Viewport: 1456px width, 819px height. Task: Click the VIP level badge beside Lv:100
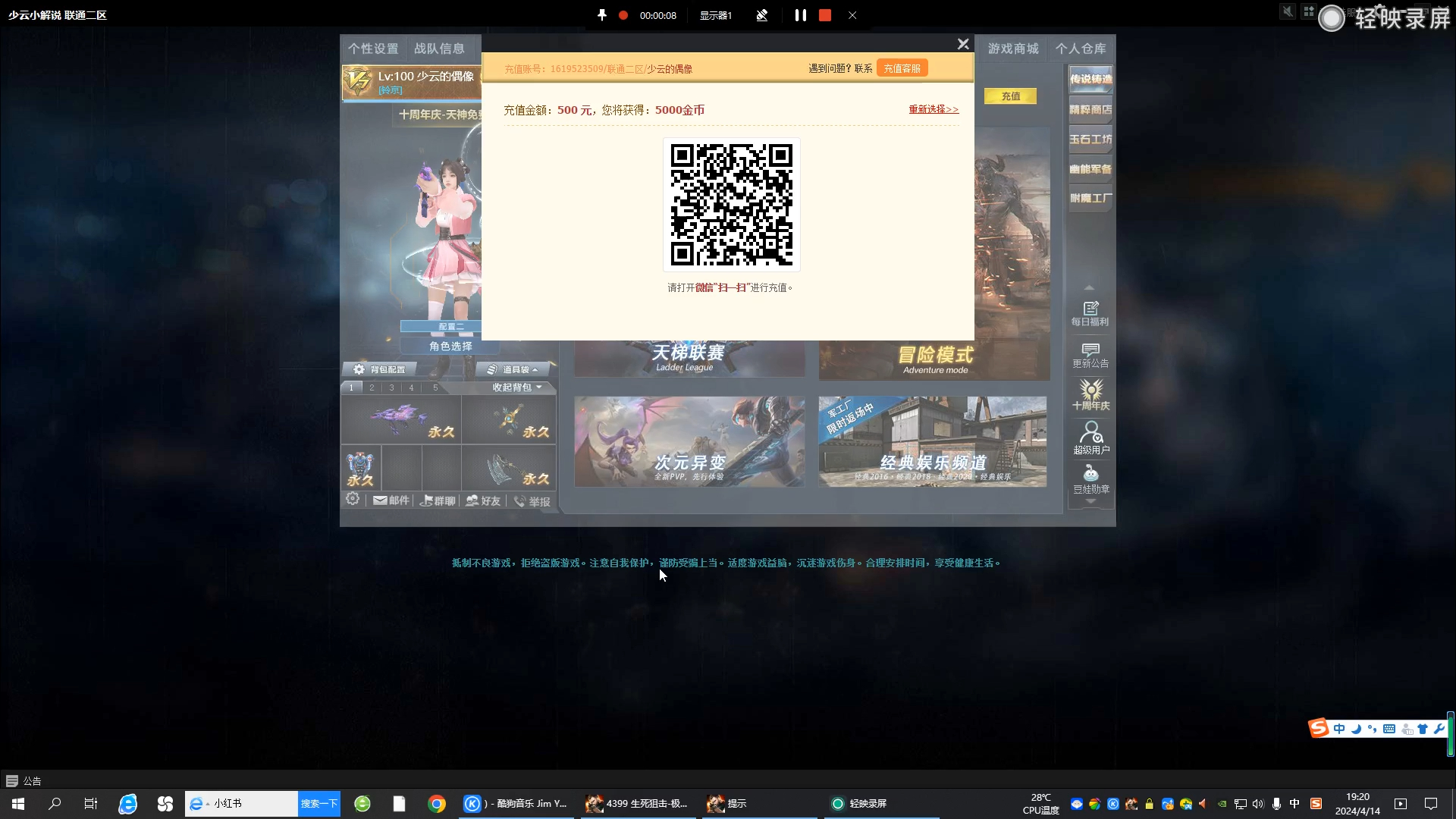[358, 81]
